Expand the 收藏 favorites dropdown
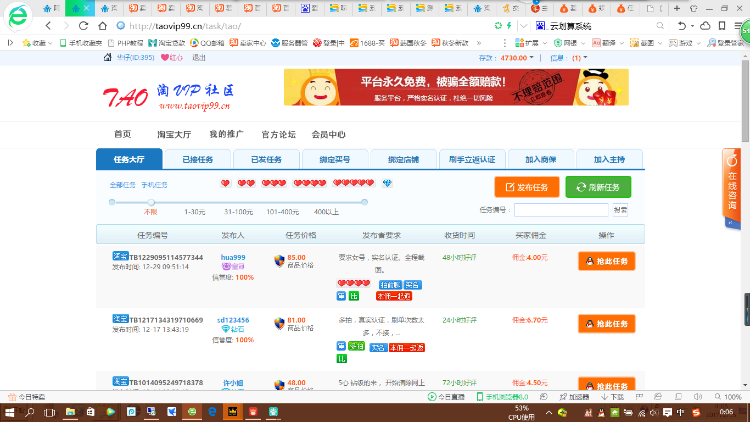Viewport: 750px width, 422px height. coord(50,43)
